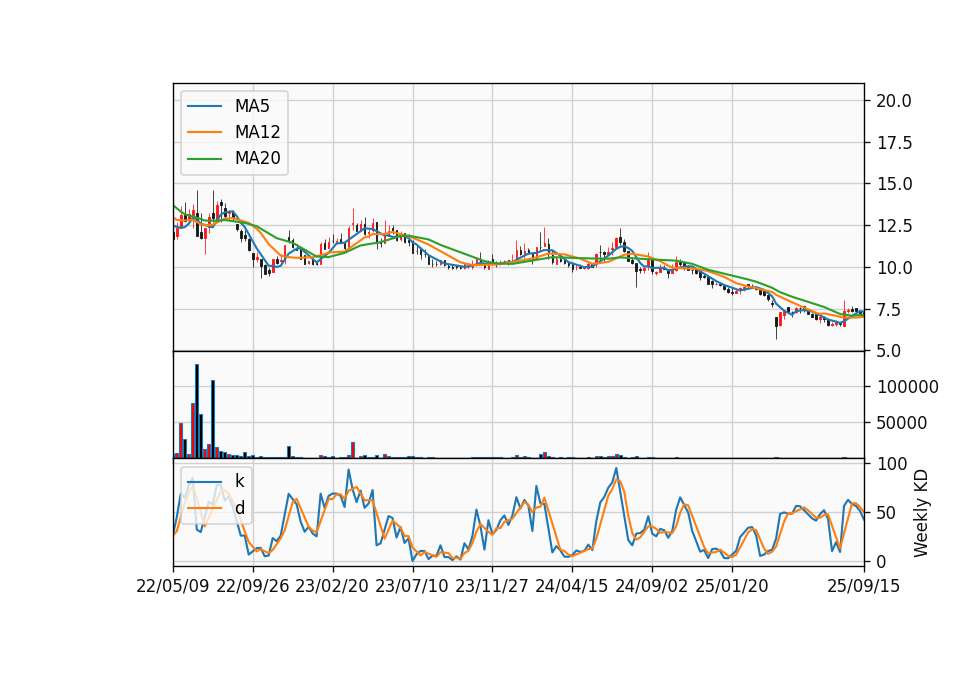
Task: Click the 17.5 price axis label
Action: (x=894, y=143)
